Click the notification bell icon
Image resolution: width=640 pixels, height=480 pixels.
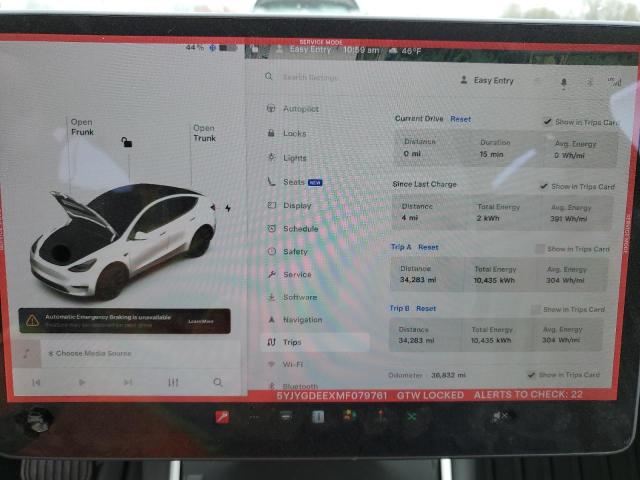pyautogui.click(x=564, y=83)
